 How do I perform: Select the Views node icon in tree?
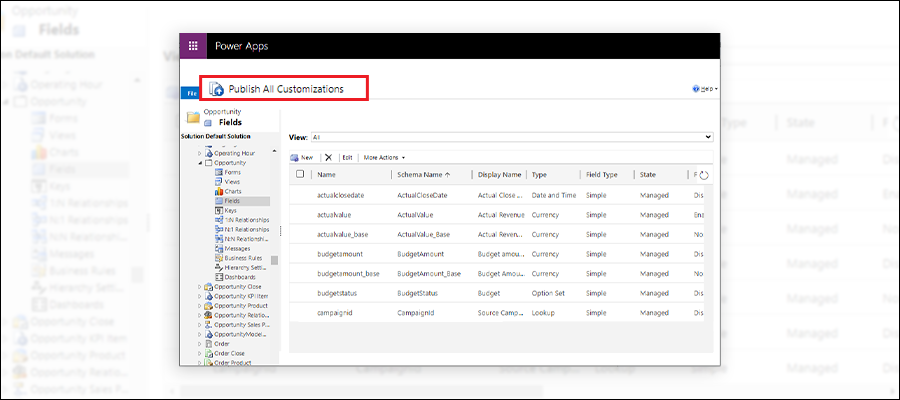point(219,182)
